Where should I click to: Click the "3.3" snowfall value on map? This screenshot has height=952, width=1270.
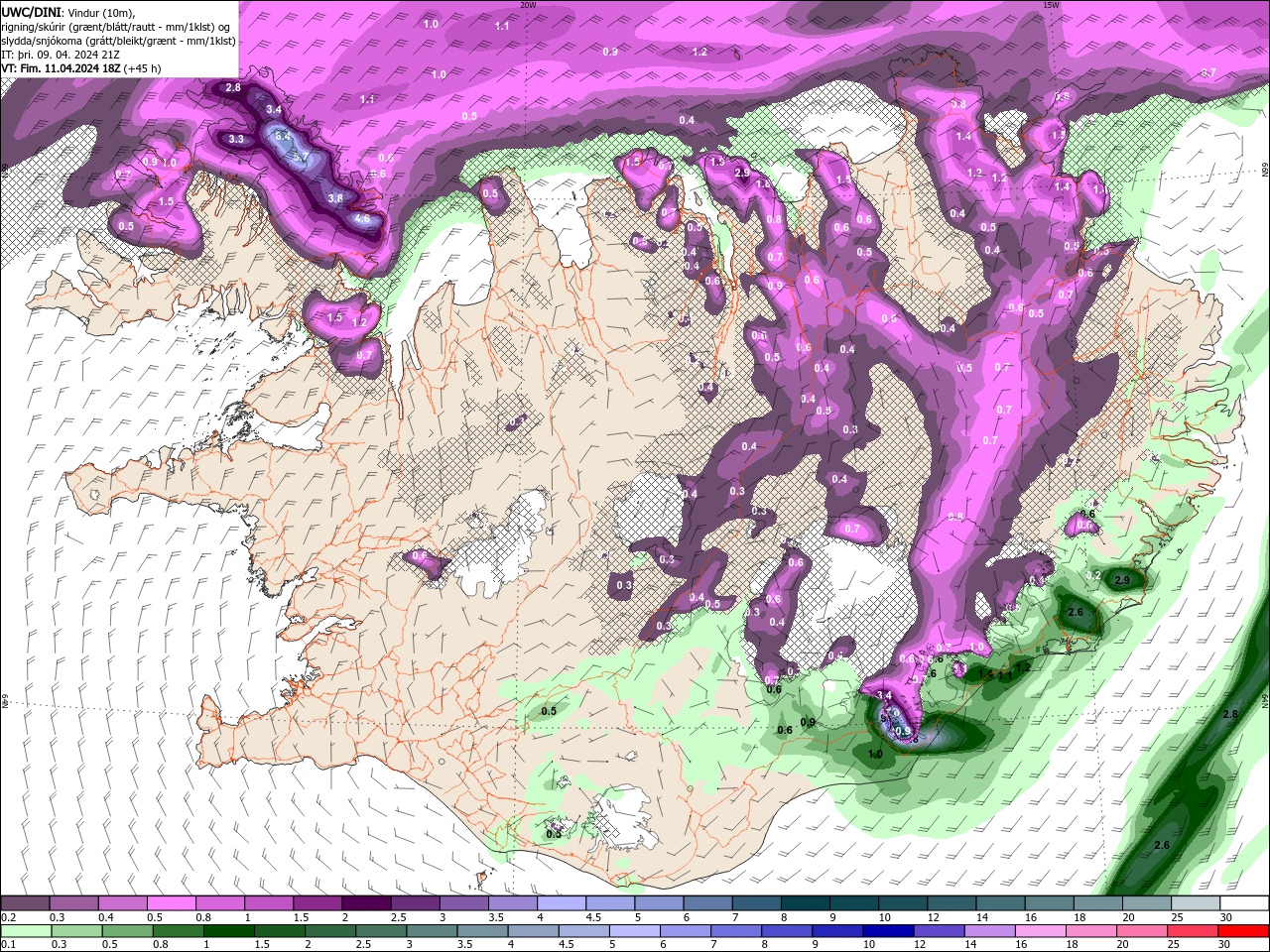236,140
